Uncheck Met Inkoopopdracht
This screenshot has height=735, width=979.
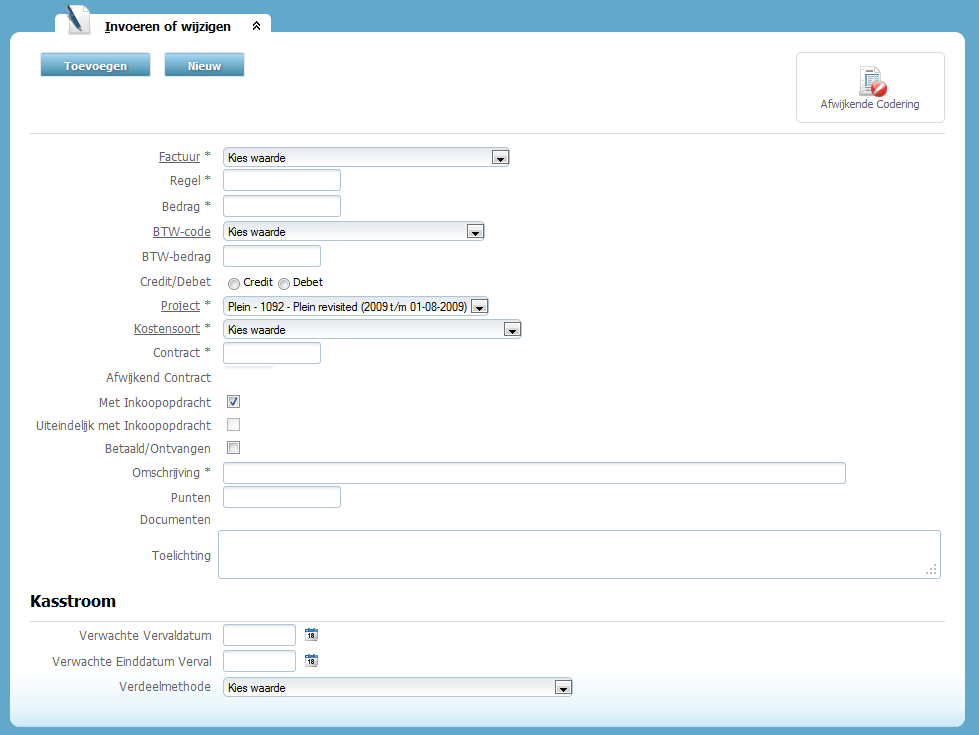pyautogui.click(x=232, y=401)
